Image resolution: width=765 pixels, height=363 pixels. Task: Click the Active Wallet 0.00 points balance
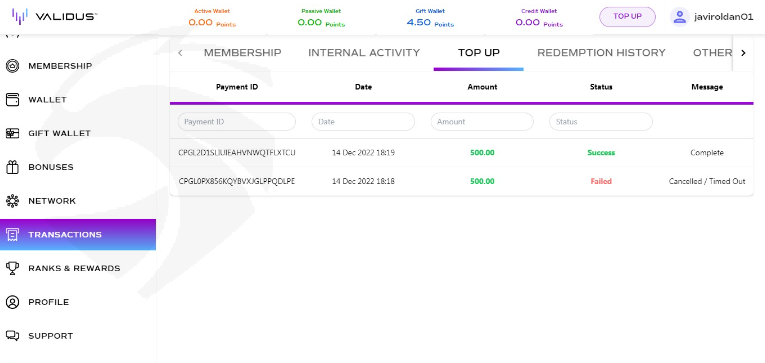(212, 22)
